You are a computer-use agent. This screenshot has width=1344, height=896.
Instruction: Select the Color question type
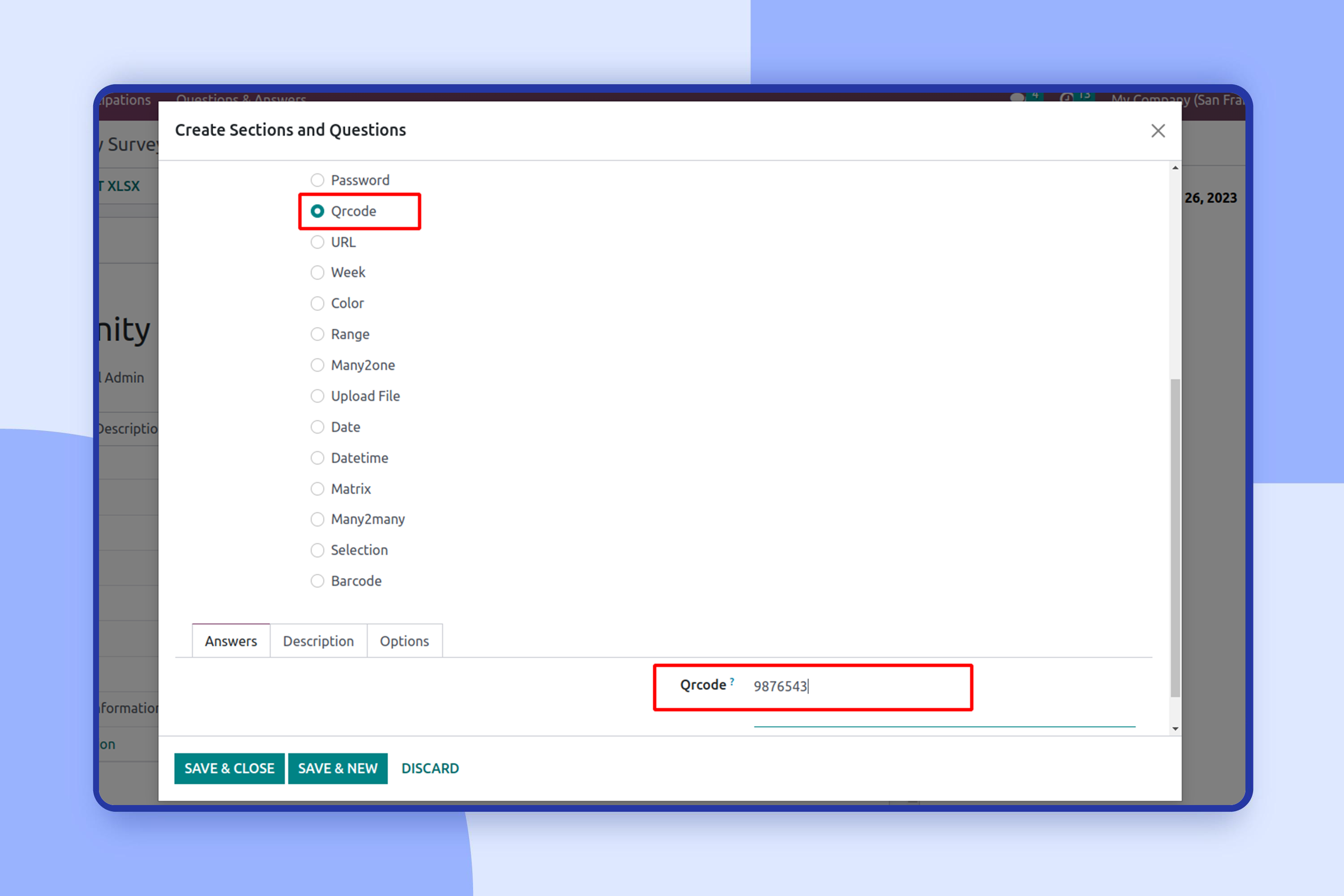click(317, 303)
